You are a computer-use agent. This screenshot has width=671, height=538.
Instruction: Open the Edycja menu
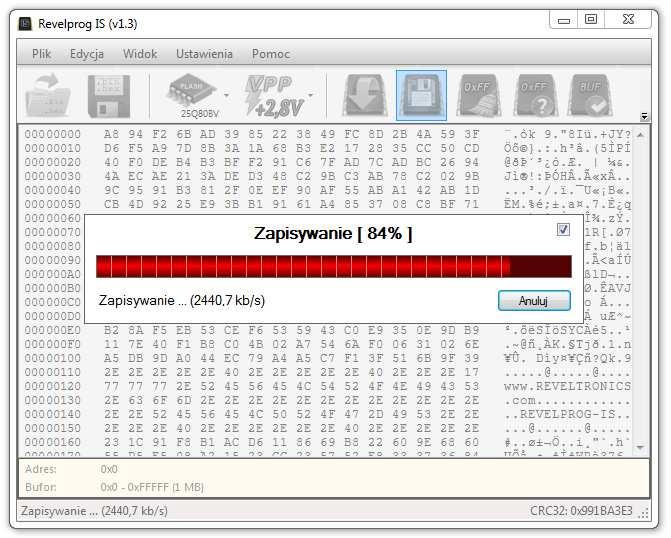coord(87,54)
